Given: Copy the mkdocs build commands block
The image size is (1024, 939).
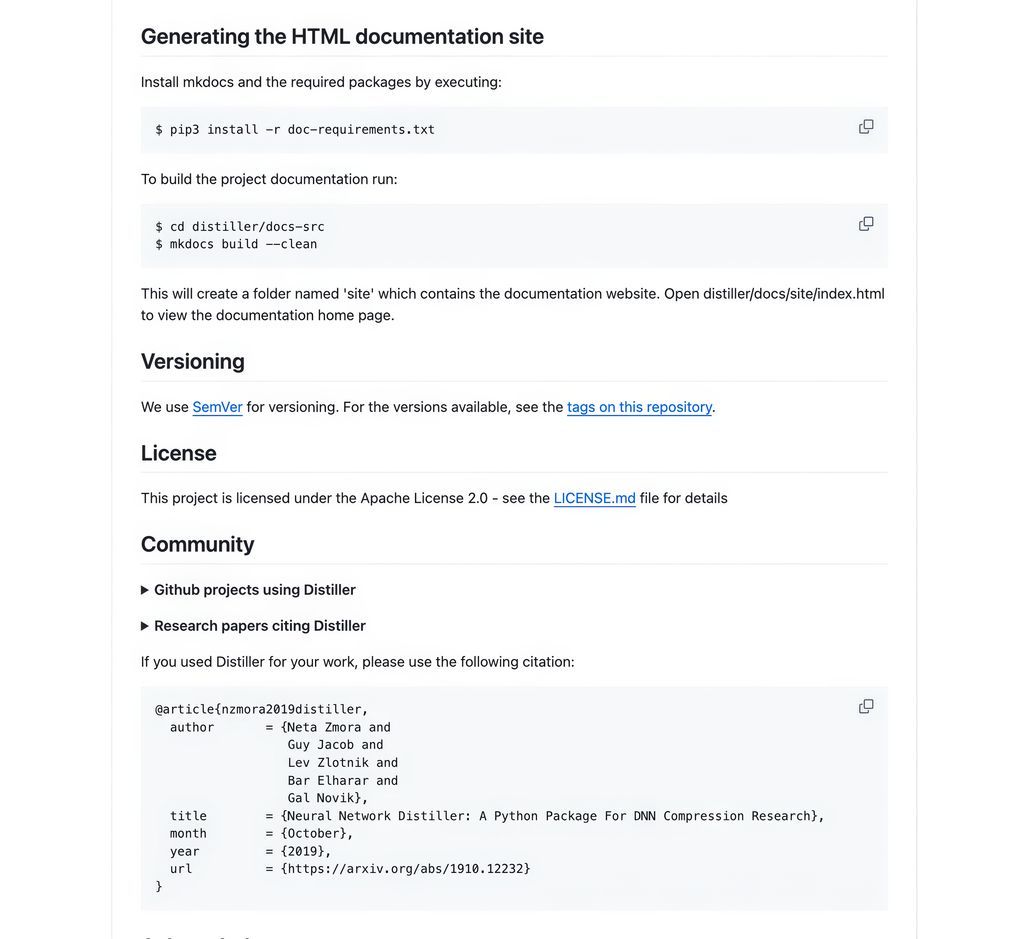Looking at the screenshot, I should tap(866, 224).
